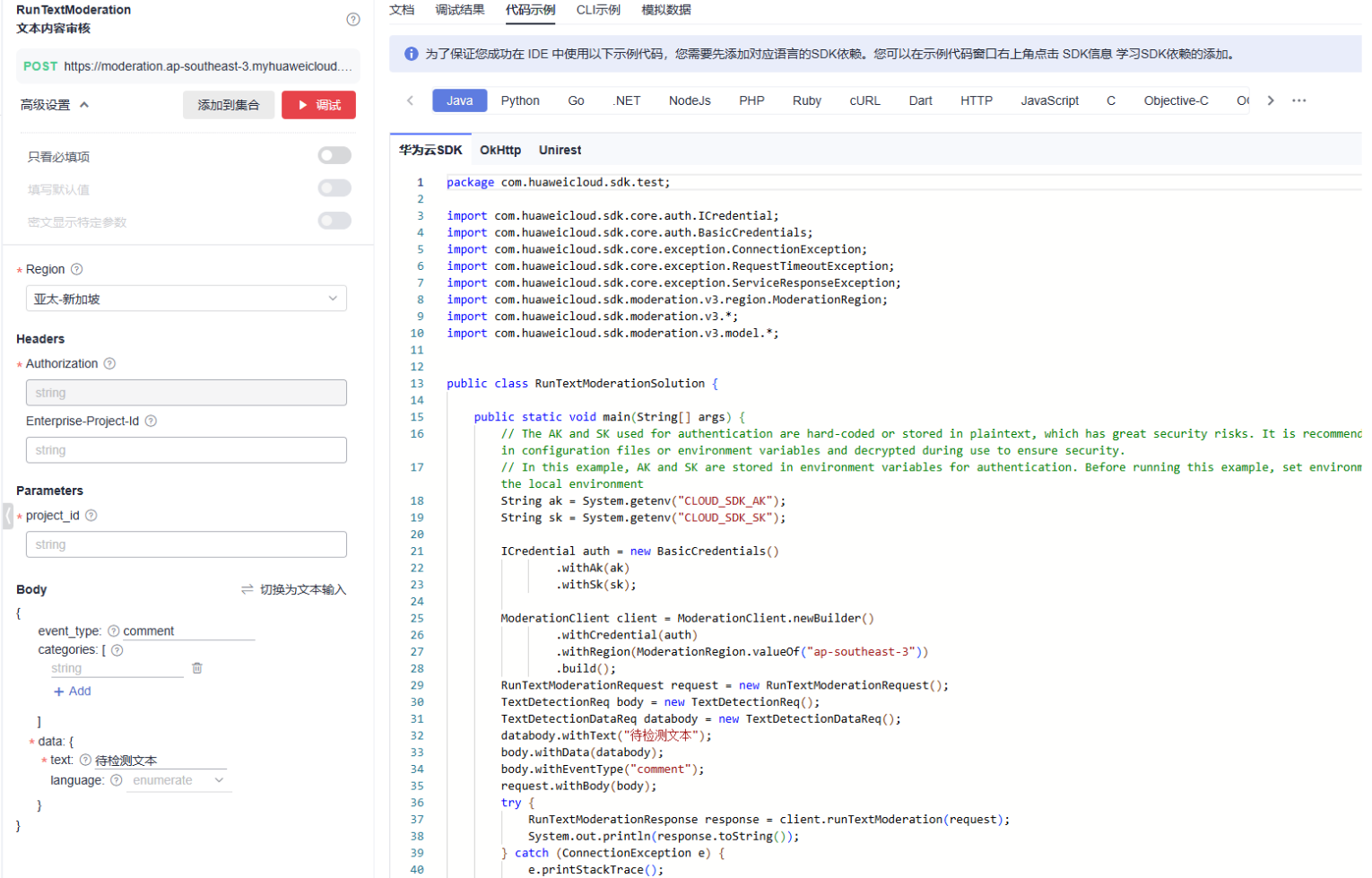The width and height of the screenshot is (1372, 878).
Task: Delete the categories string entry with trash icon
Action: point(197,668)
